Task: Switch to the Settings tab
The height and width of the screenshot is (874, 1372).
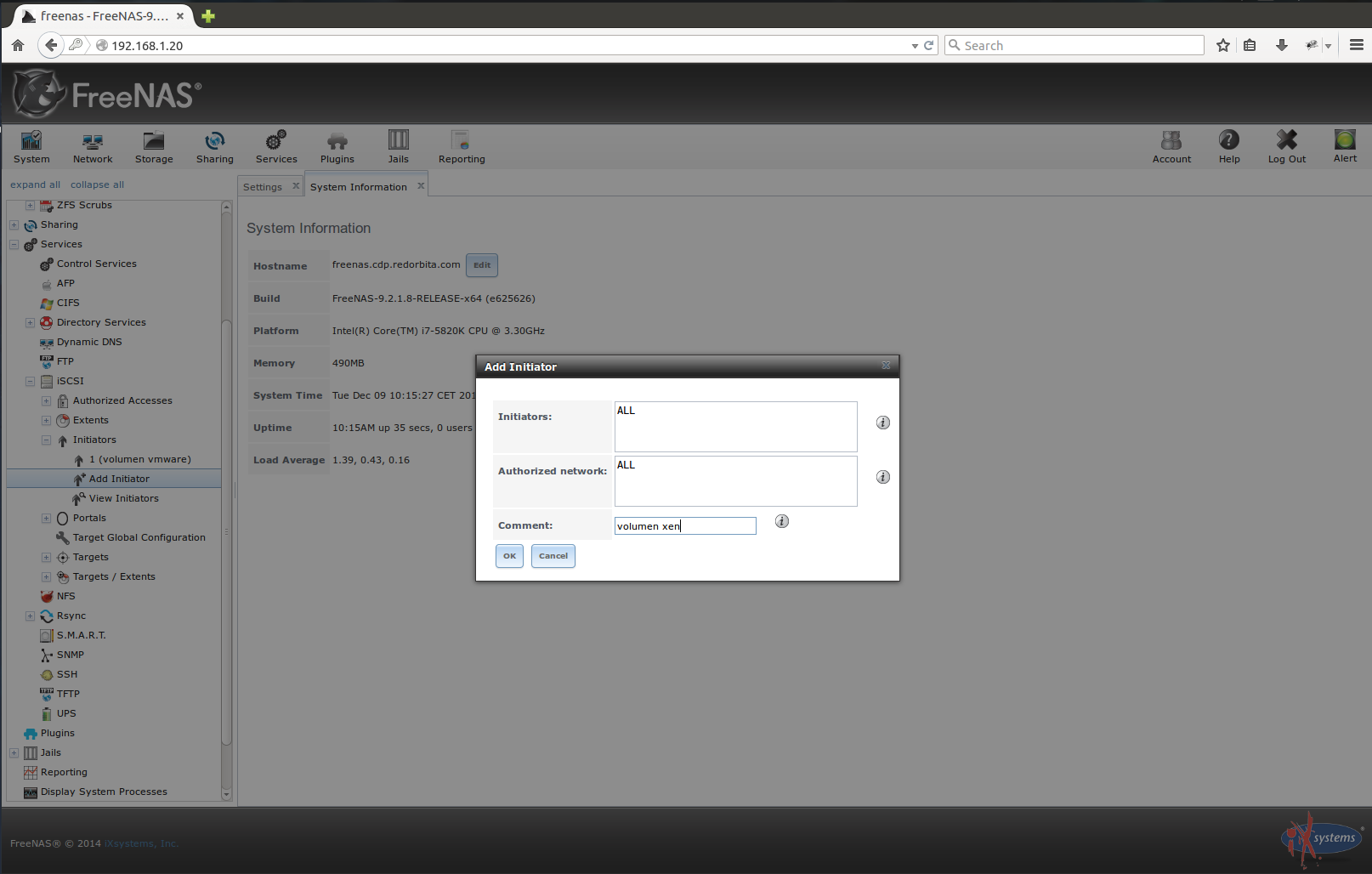Action: click(262, 186)
